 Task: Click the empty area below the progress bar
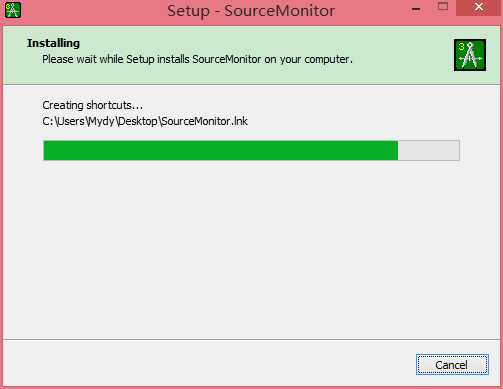coord(251,250)
